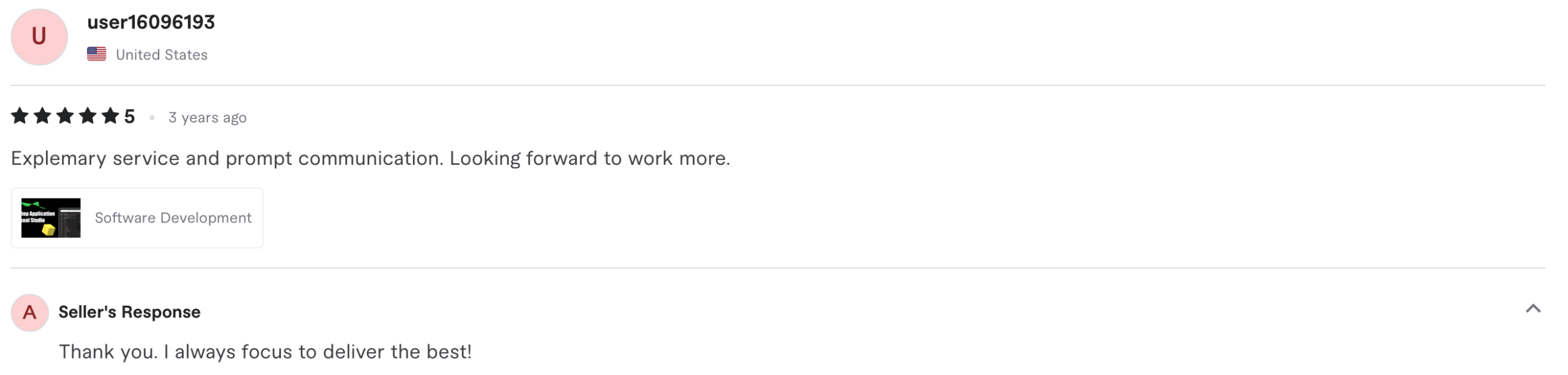
Task: Click the United States flag icon
Action: coord(96,53)
